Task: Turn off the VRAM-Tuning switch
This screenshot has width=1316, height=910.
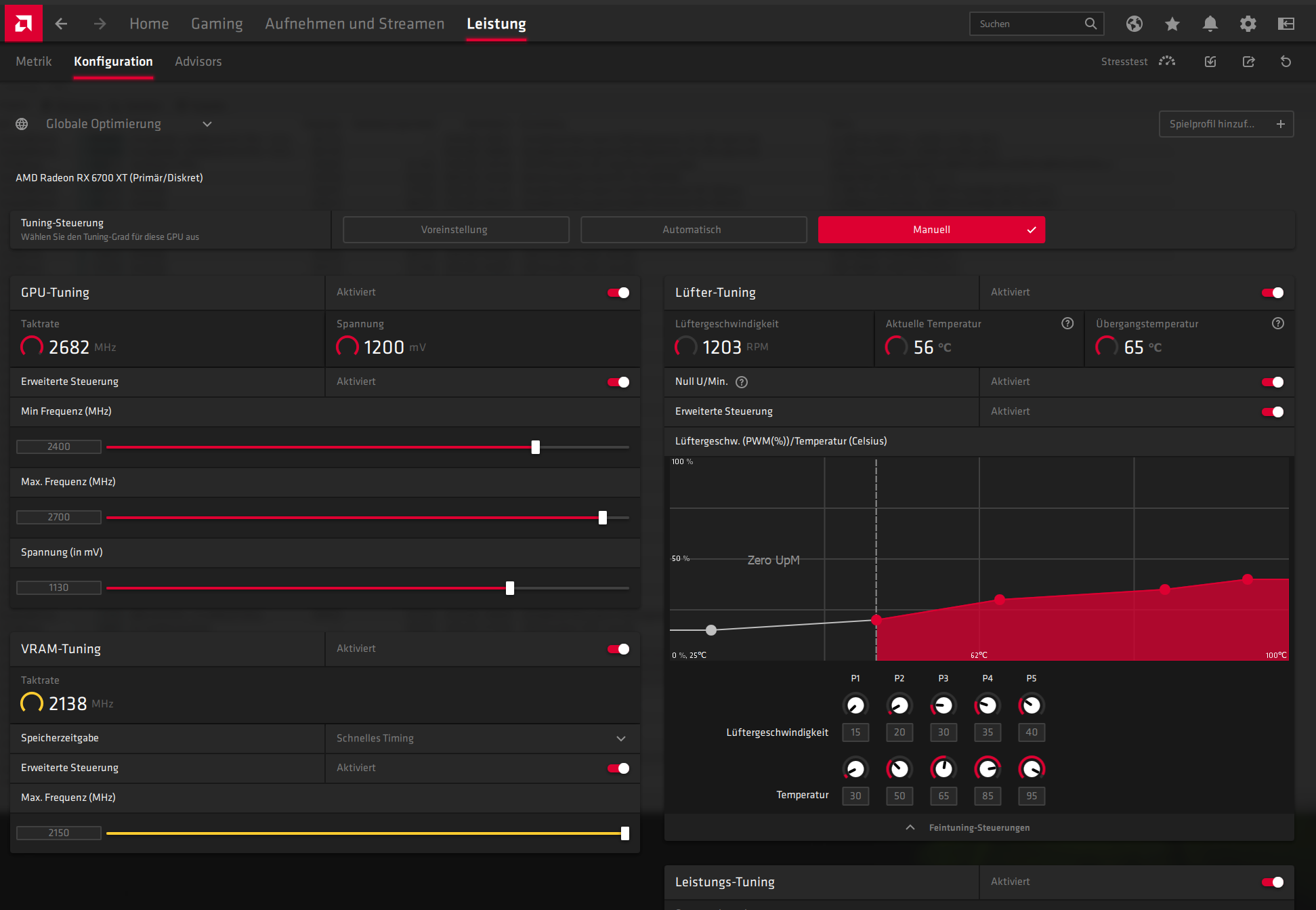Action: pos(618,649)
